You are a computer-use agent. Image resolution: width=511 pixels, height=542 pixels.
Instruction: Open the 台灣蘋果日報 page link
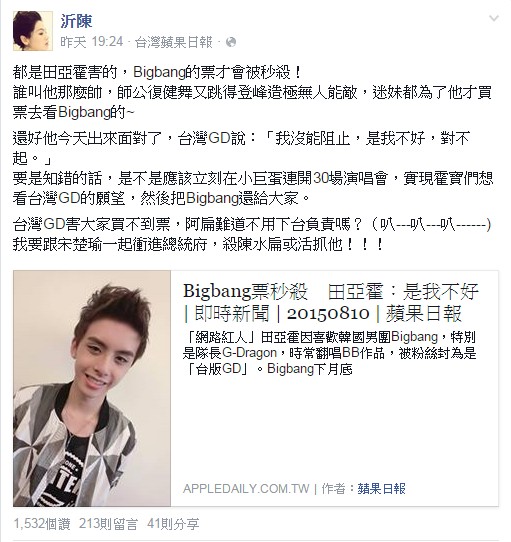174,42
